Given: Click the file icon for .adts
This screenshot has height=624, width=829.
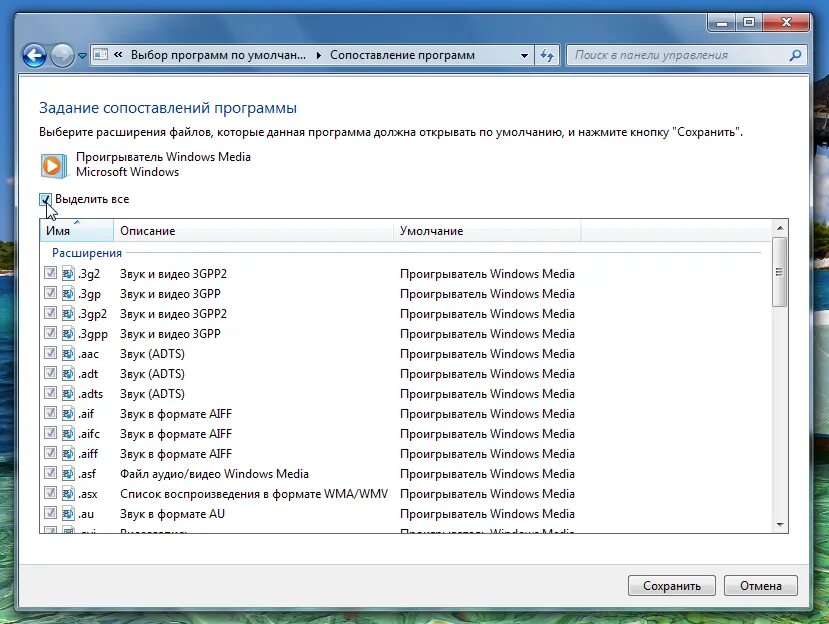Looking at the screenshot, I should 68,393.
